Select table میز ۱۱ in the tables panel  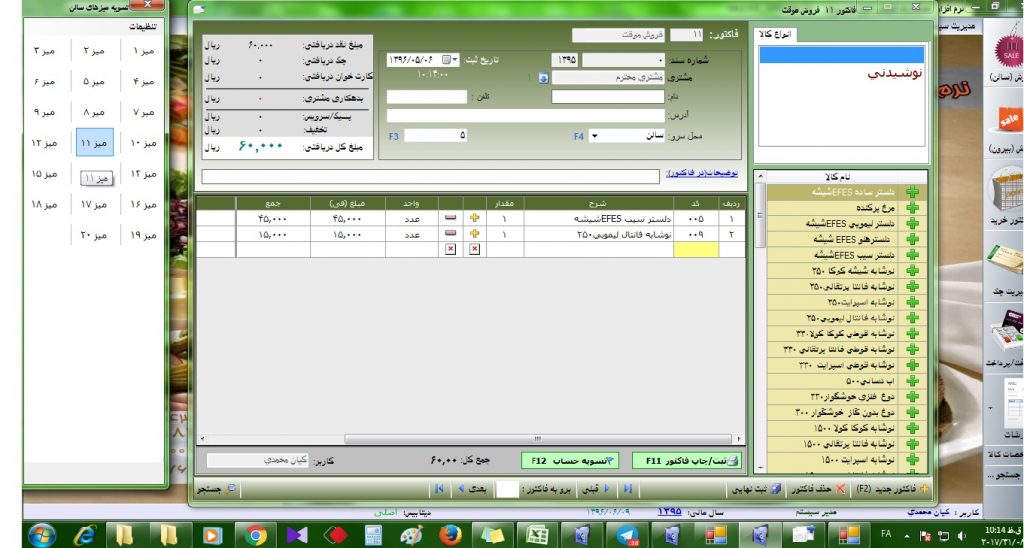(x=94, y=144)
